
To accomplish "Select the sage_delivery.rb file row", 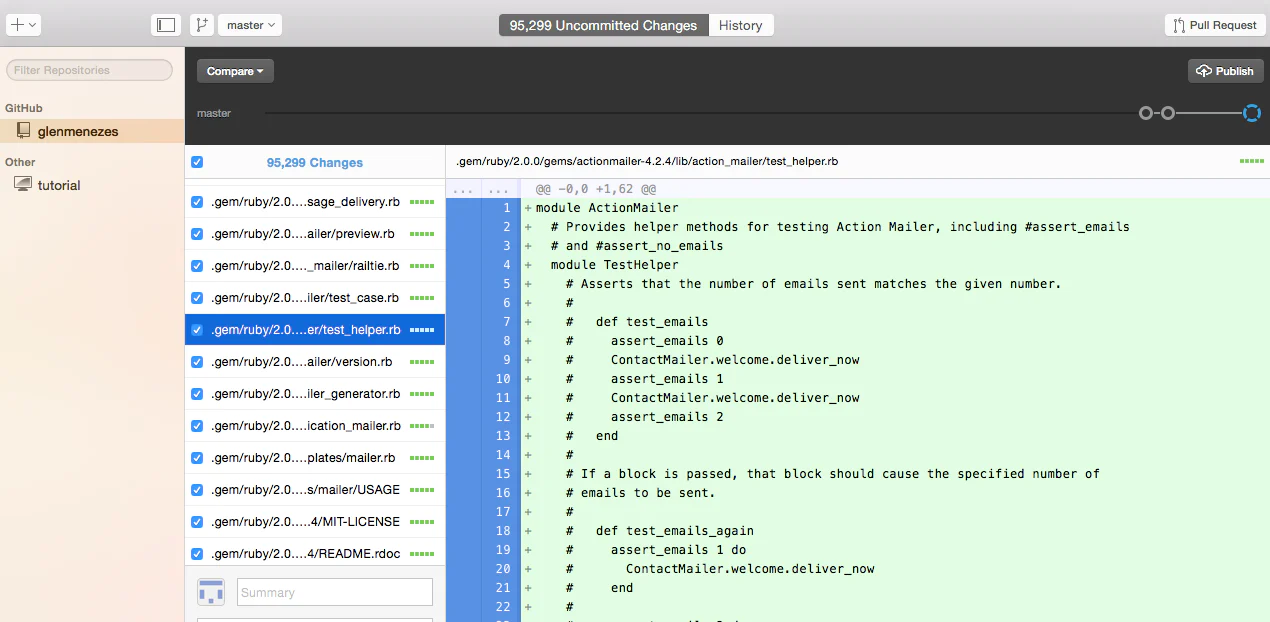I will 315,202.
